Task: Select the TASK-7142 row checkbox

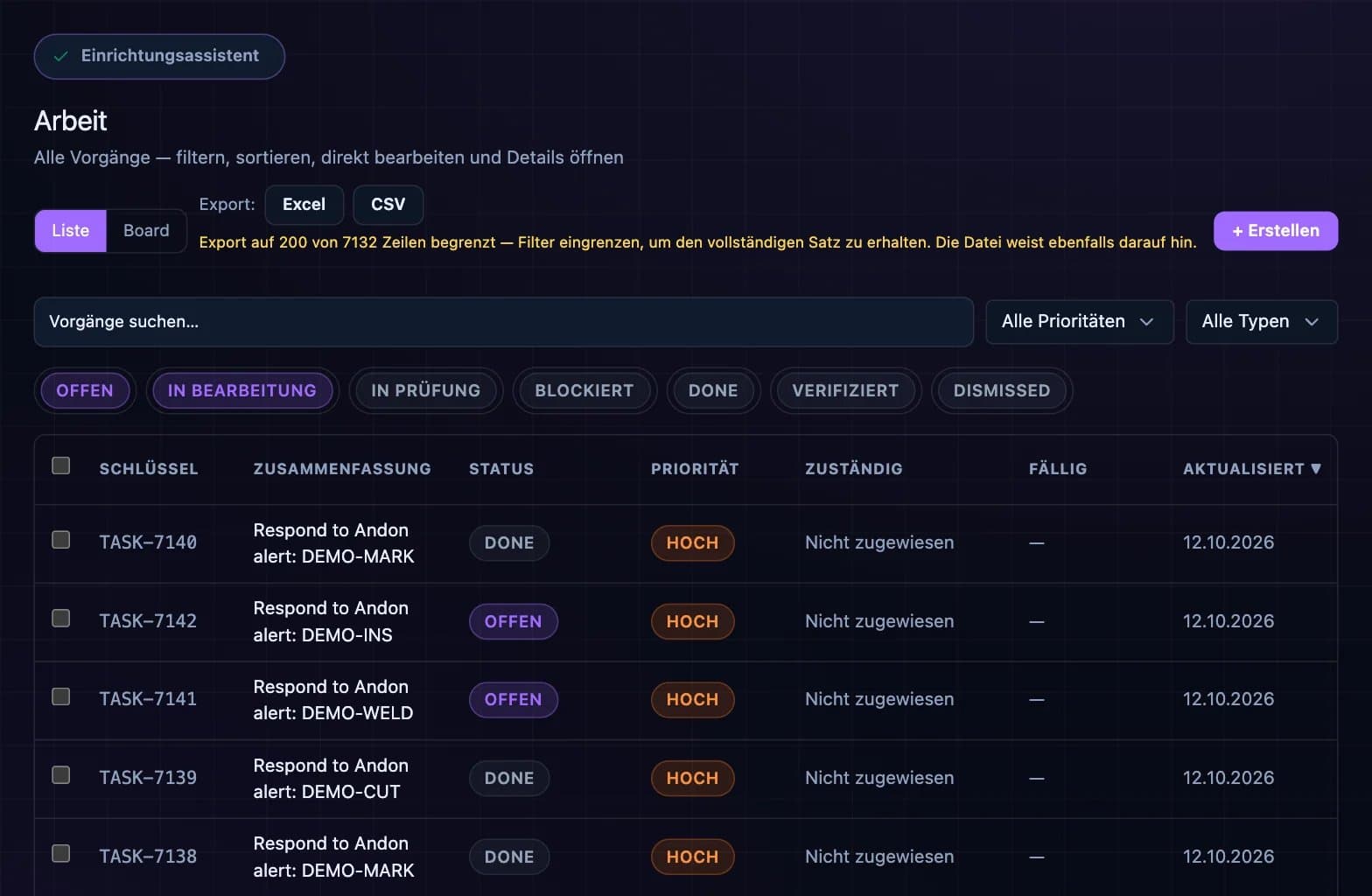Action: click(x=60, y=618)
